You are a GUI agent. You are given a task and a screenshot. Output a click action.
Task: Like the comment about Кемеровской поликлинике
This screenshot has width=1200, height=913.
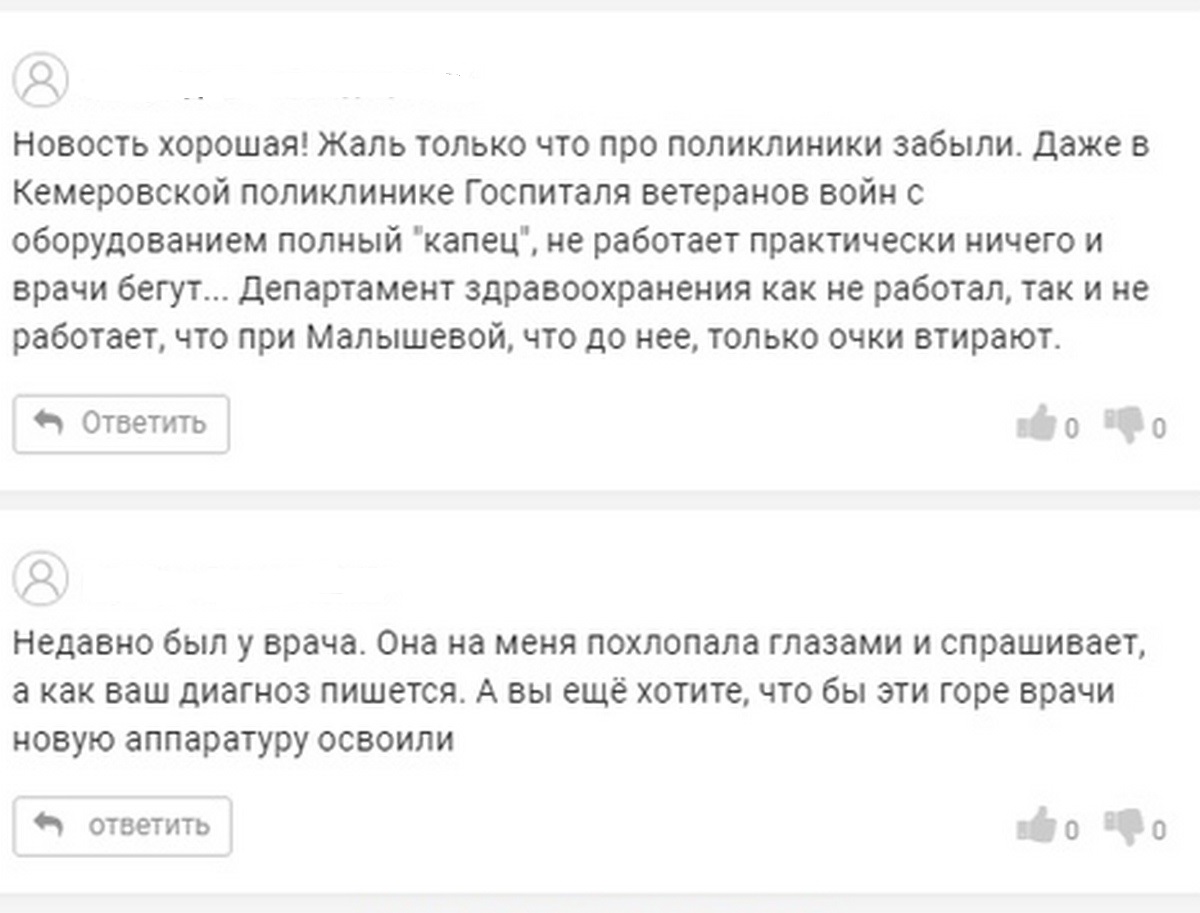[x=1036, y=424]
